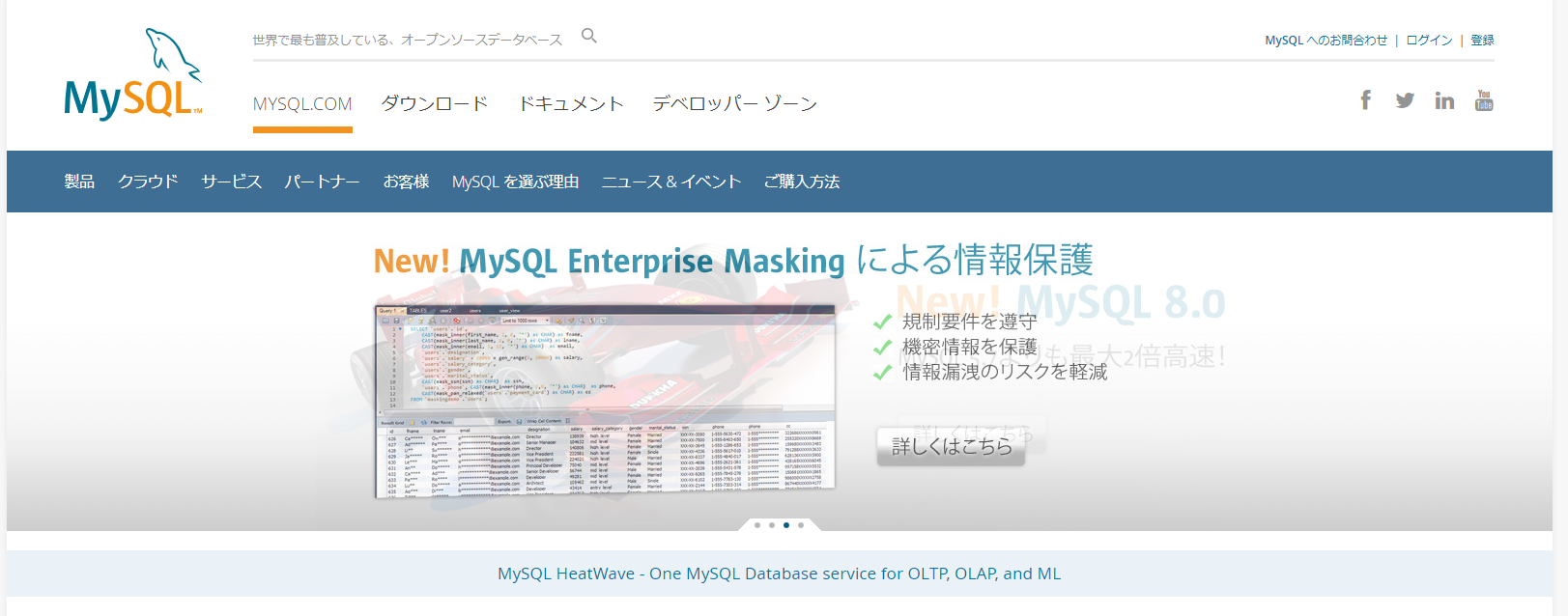Open the MySQL を選ぶ理由 menu
1568x616 pixels.
[x=516, y=182]
